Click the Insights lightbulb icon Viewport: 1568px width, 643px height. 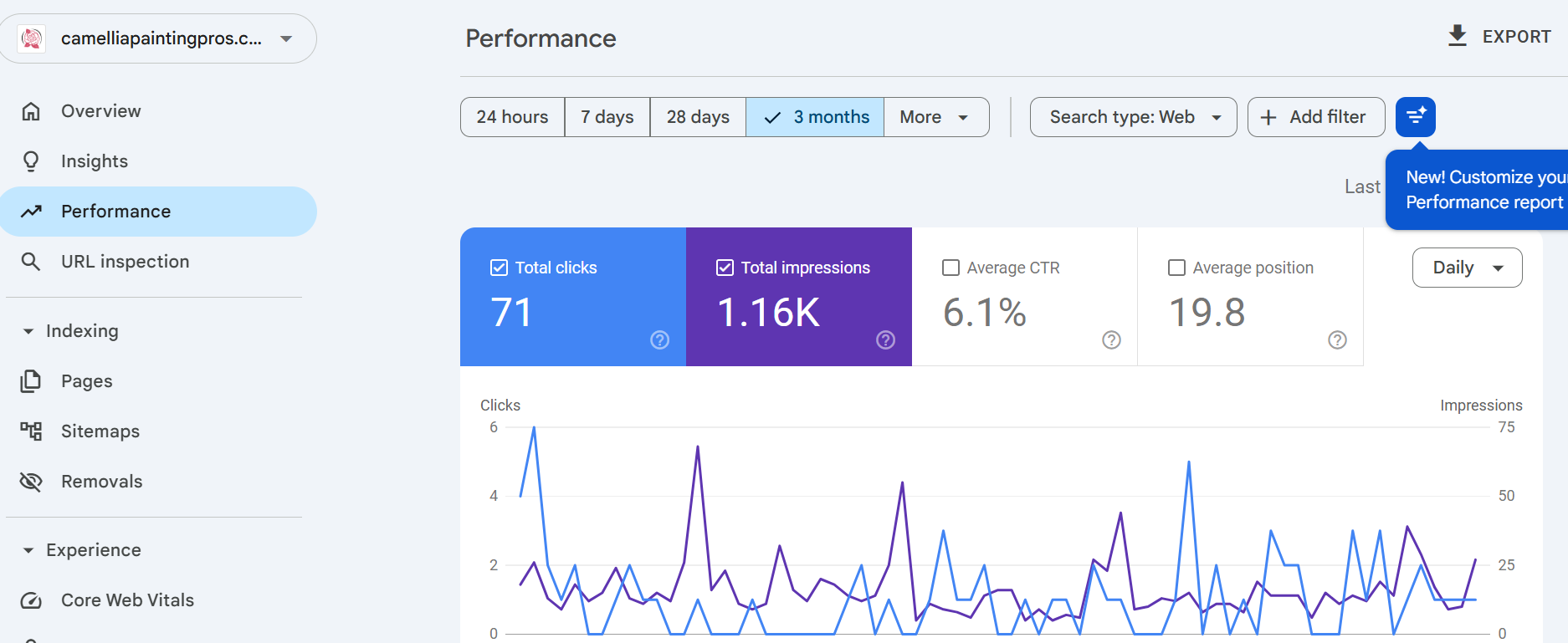click(x=31, y=161)
